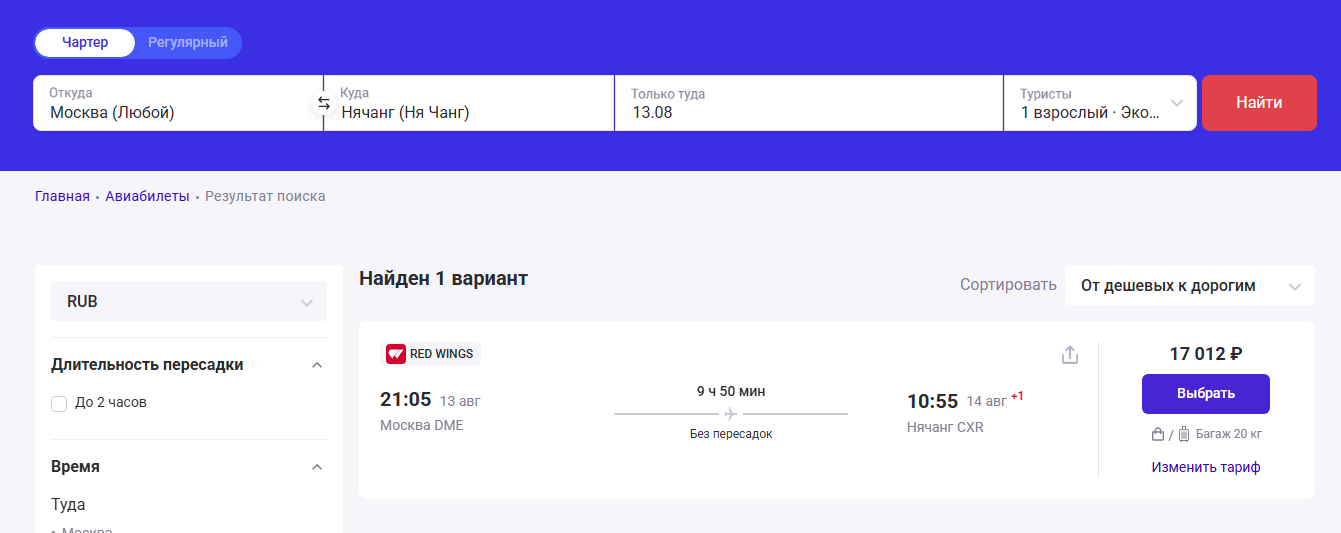
Task: Open the RUB currency dropdown
Action: pos(189,301)
